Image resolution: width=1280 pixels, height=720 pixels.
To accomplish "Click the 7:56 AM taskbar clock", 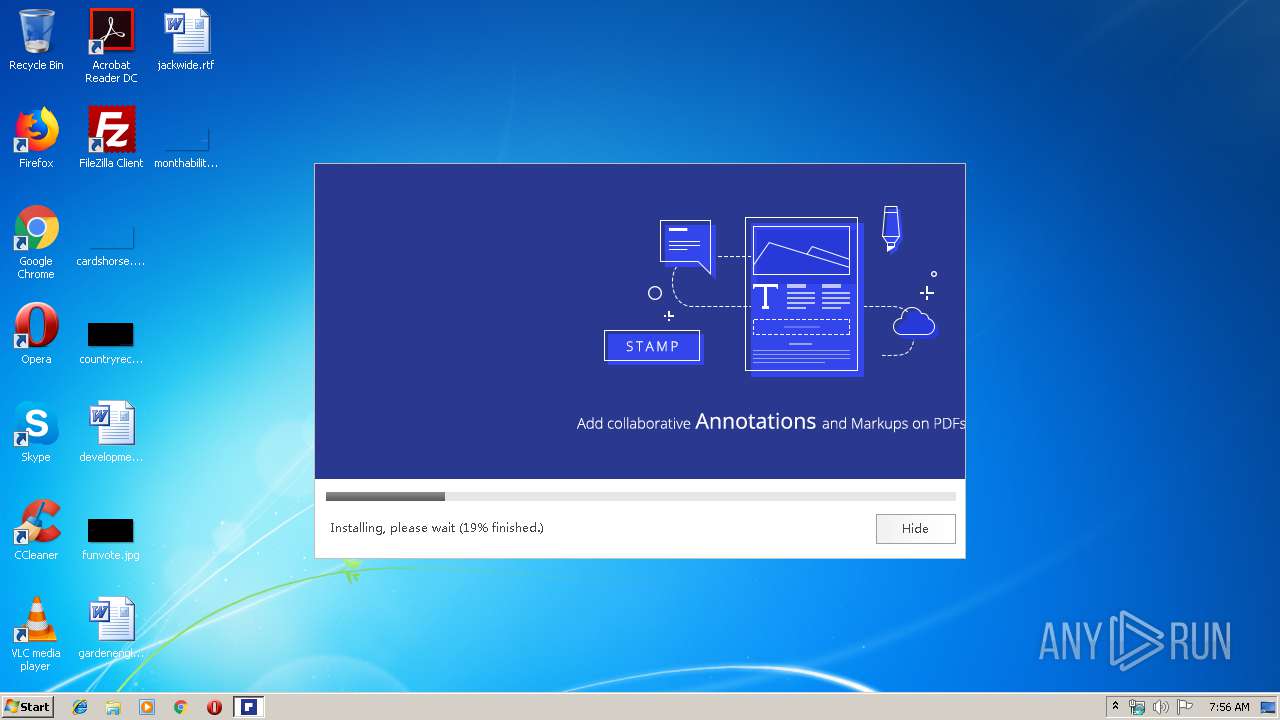I will [x=1229, y=707].
